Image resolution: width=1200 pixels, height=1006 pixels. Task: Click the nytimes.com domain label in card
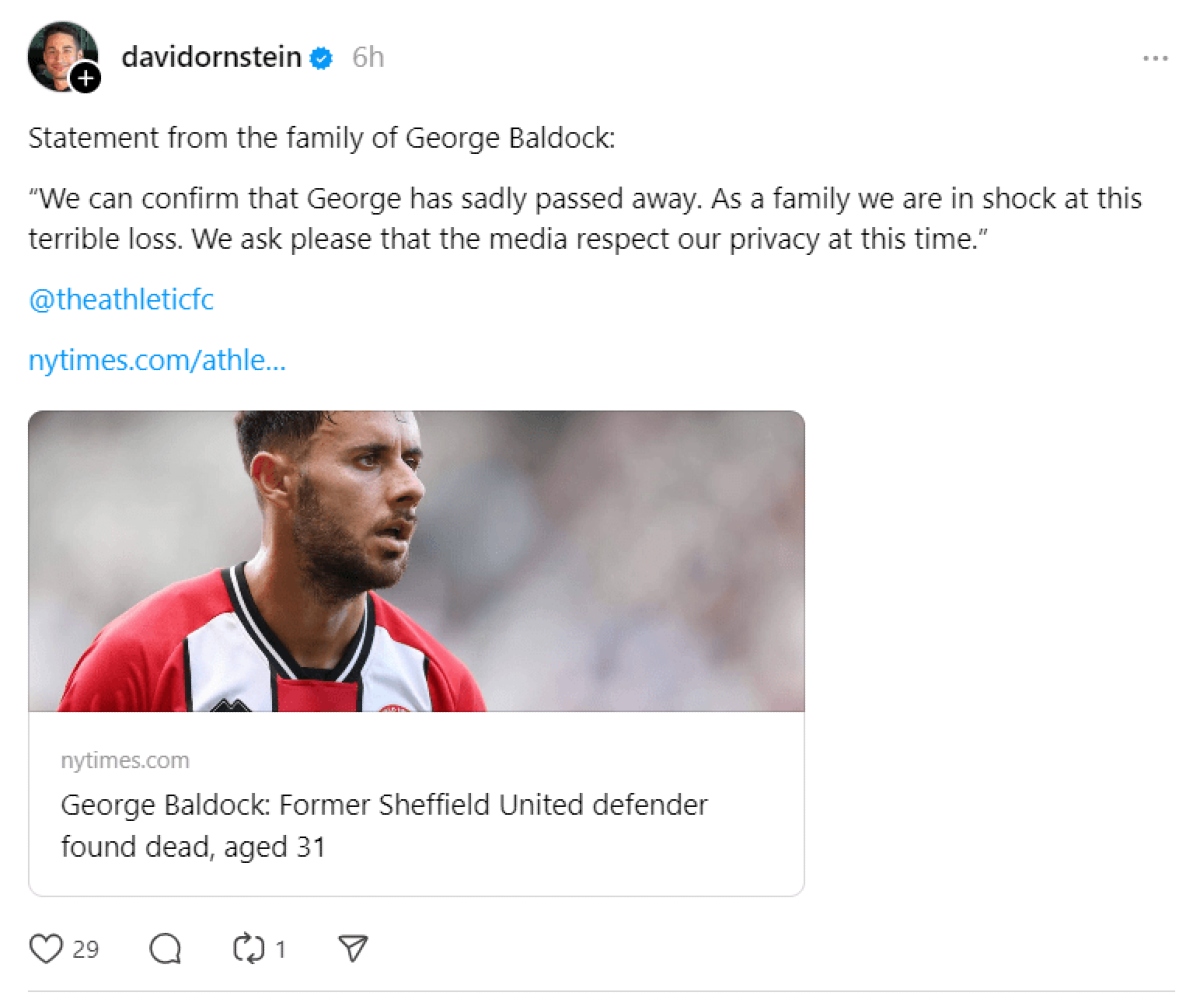click(125, 761)
